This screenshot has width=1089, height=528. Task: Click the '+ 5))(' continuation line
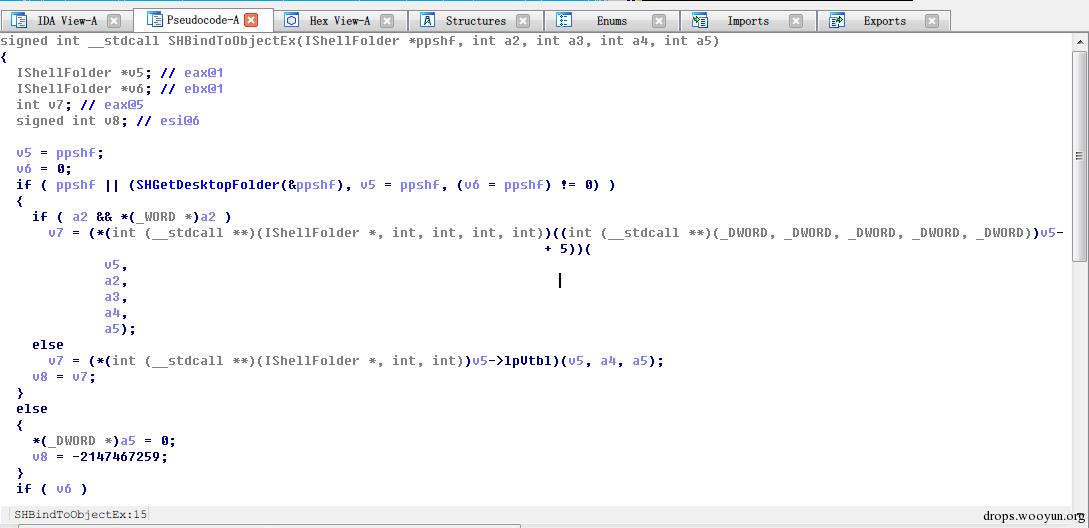[567, 249]
